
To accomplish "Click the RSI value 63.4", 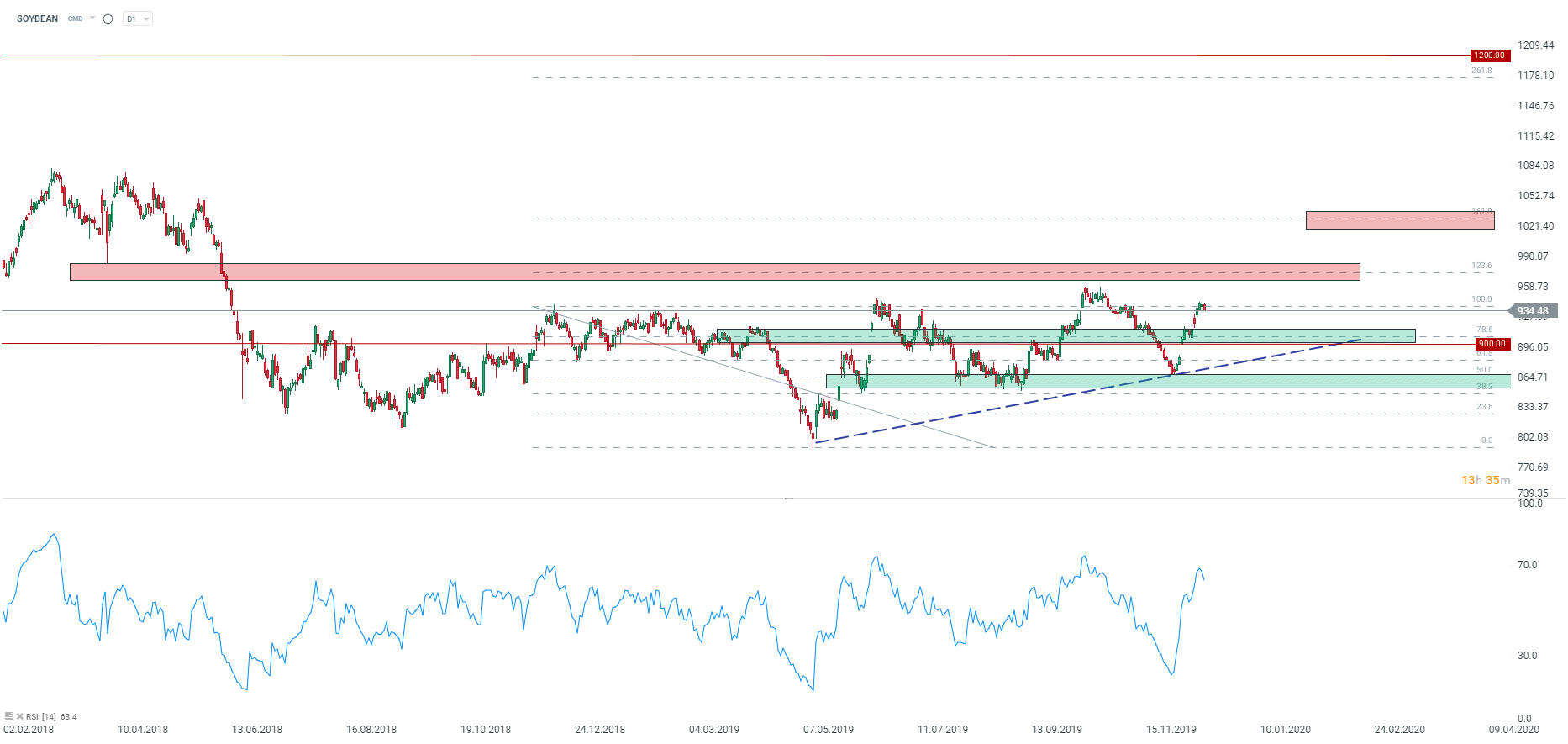I will click(x=69, y=717).
